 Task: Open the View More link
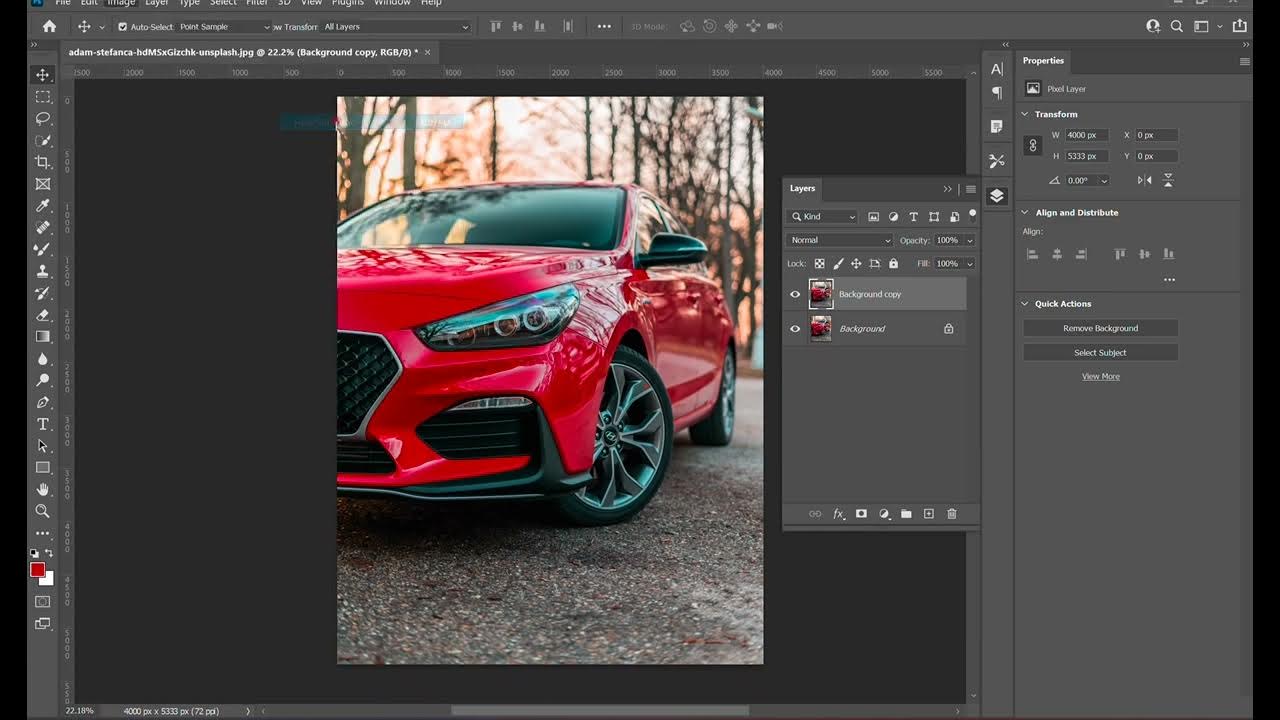pyautogui.click(x=1100, y=376)
